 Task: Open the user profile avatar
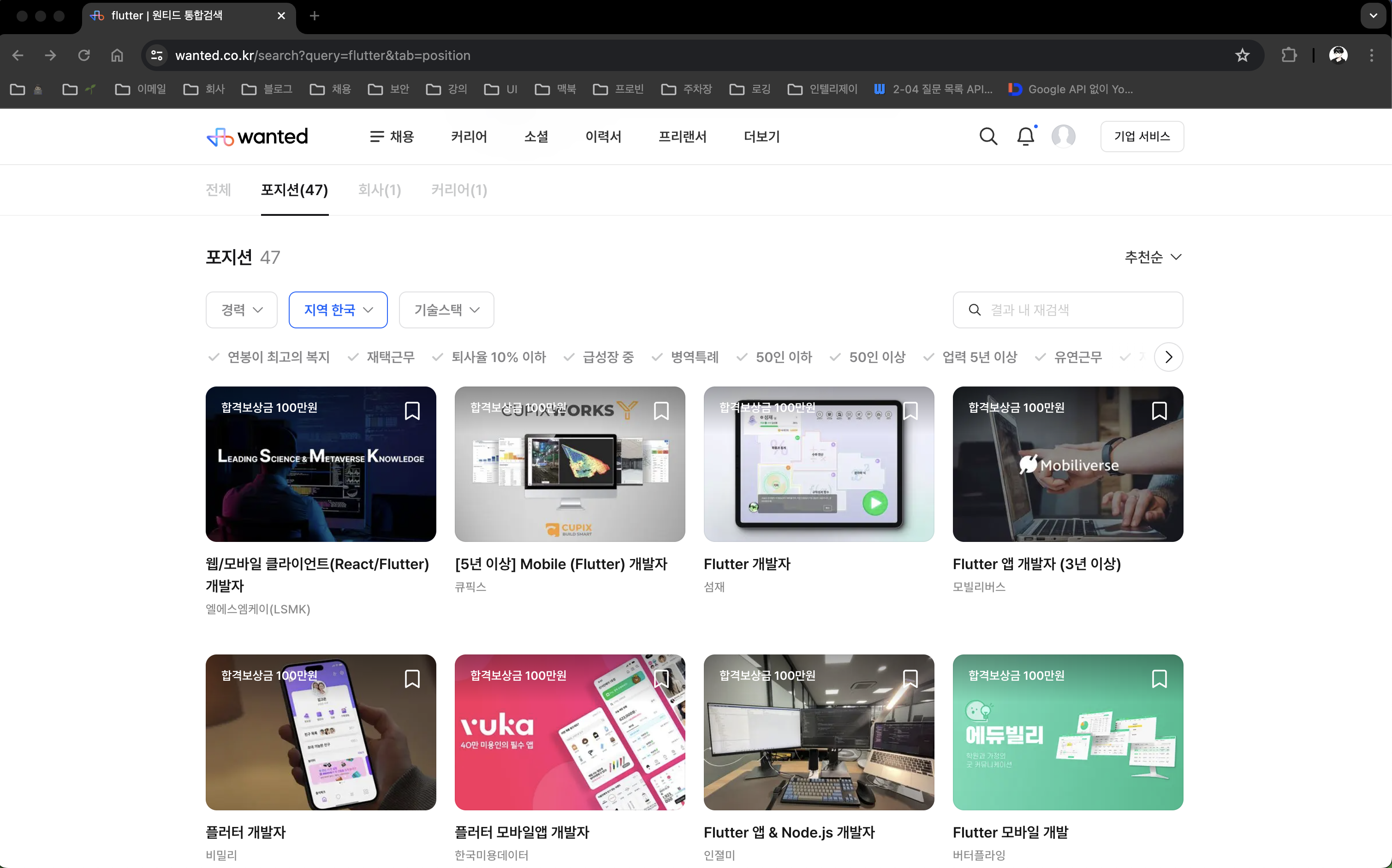click(1063, 137)
